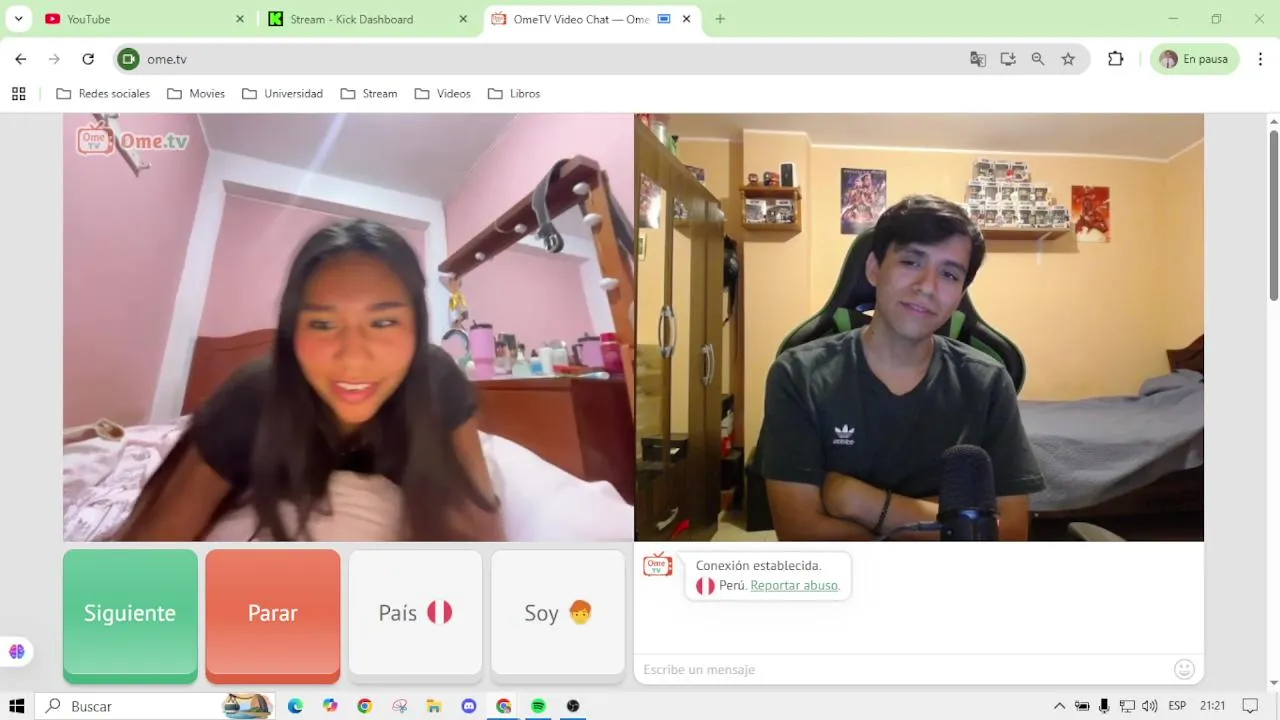
Task: Open the Snipping Tool icon in taskbar
Action: [x=400, y=706]
